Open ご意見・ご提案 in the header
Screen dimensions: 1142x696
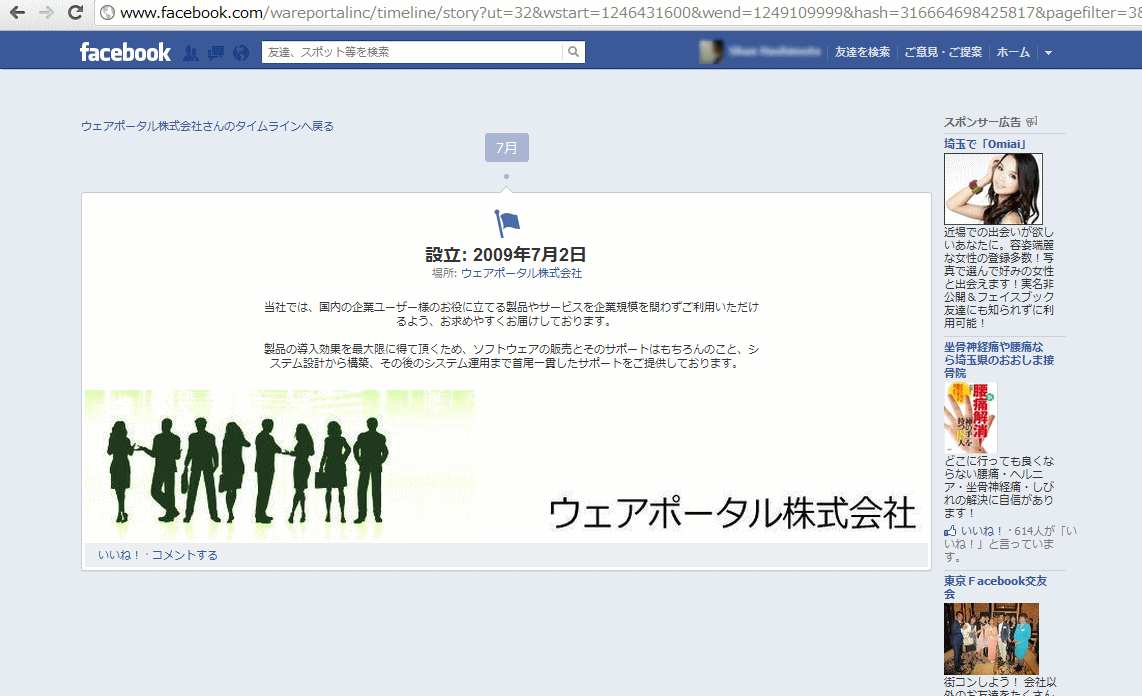943,52
